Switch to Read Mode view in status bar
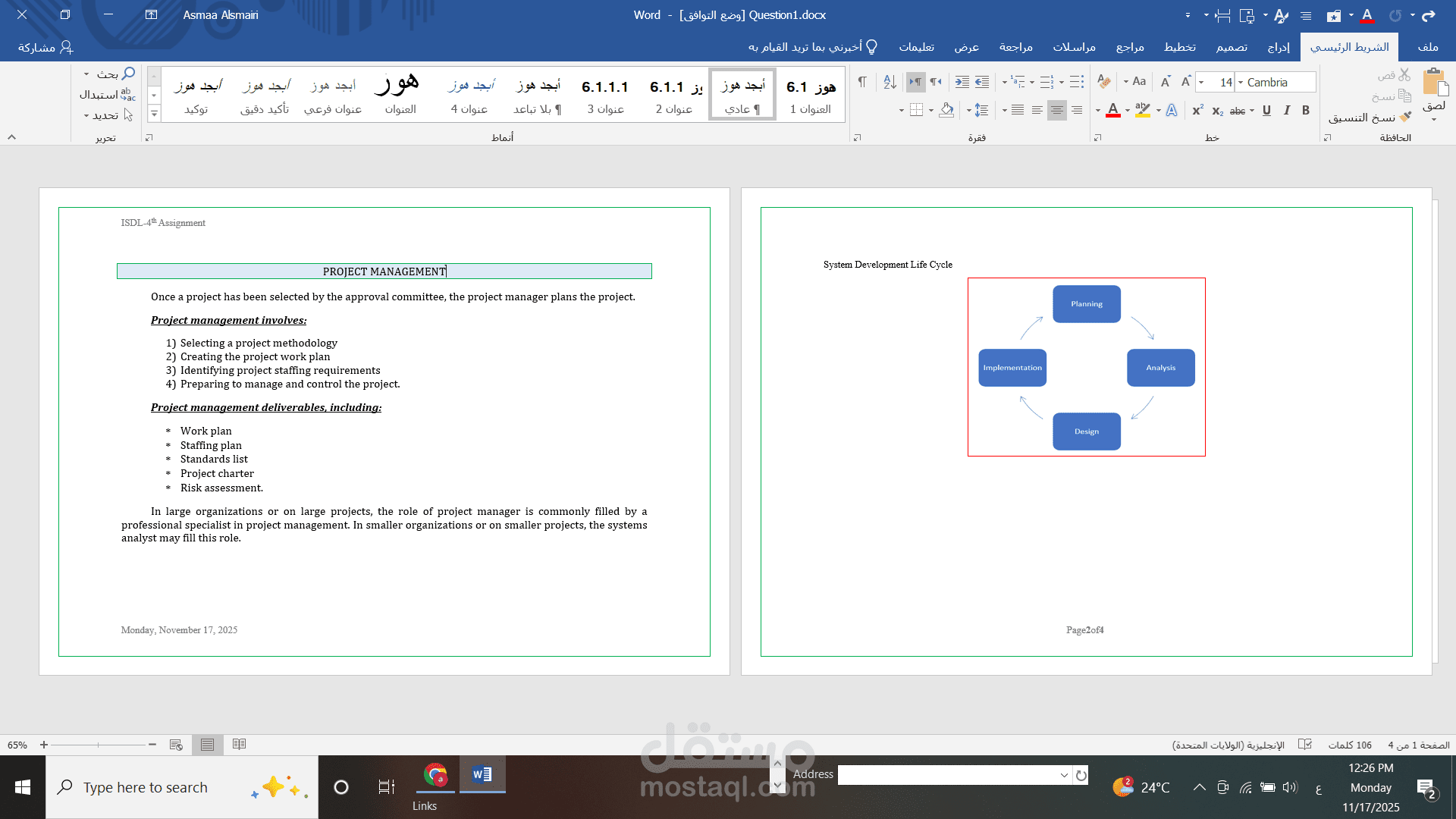Screen dimensions: 1456x819 [239, 745]
